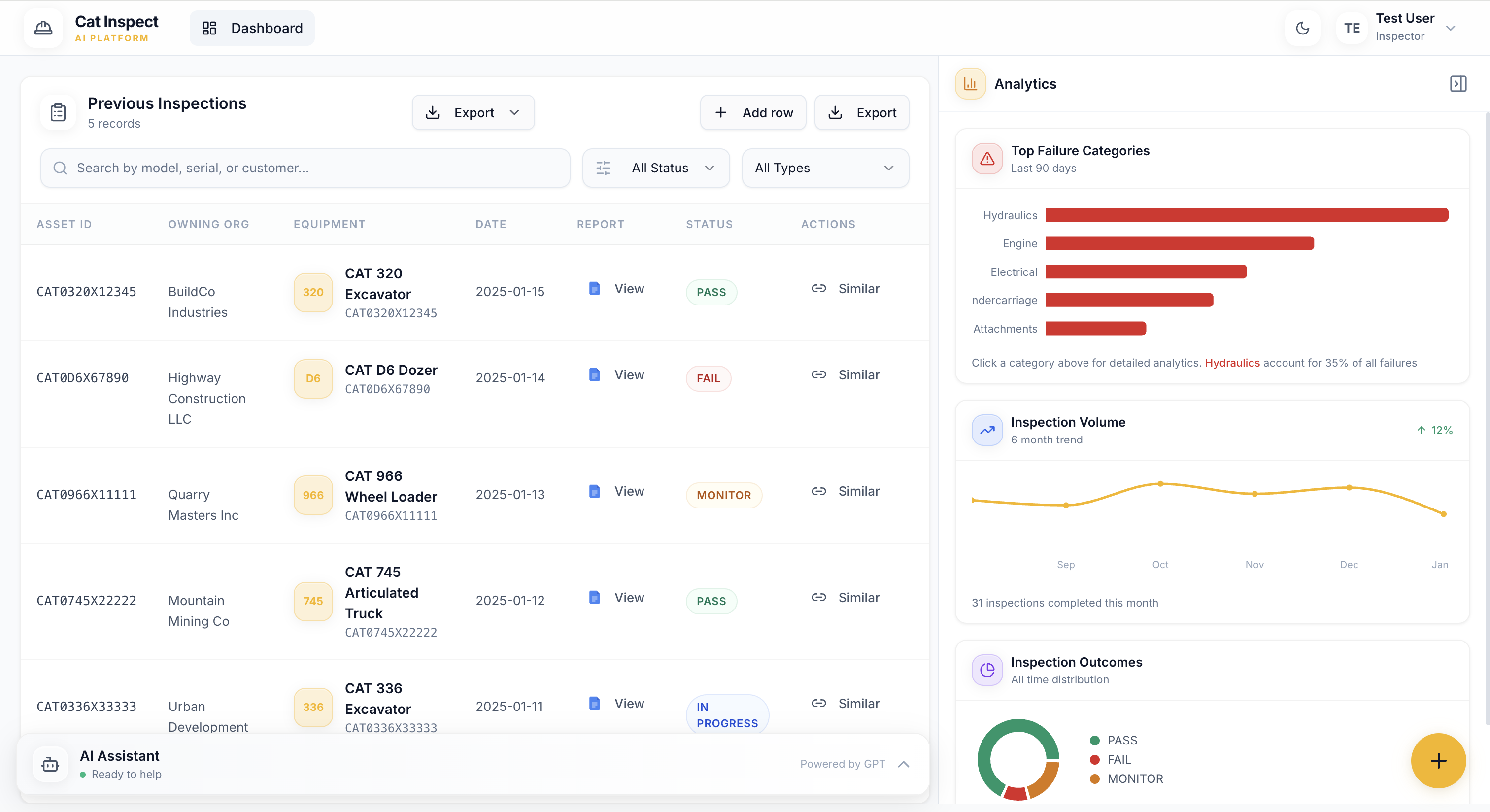Open the All Types filter dropdown
1490x812 pixels.
point(825,168)
